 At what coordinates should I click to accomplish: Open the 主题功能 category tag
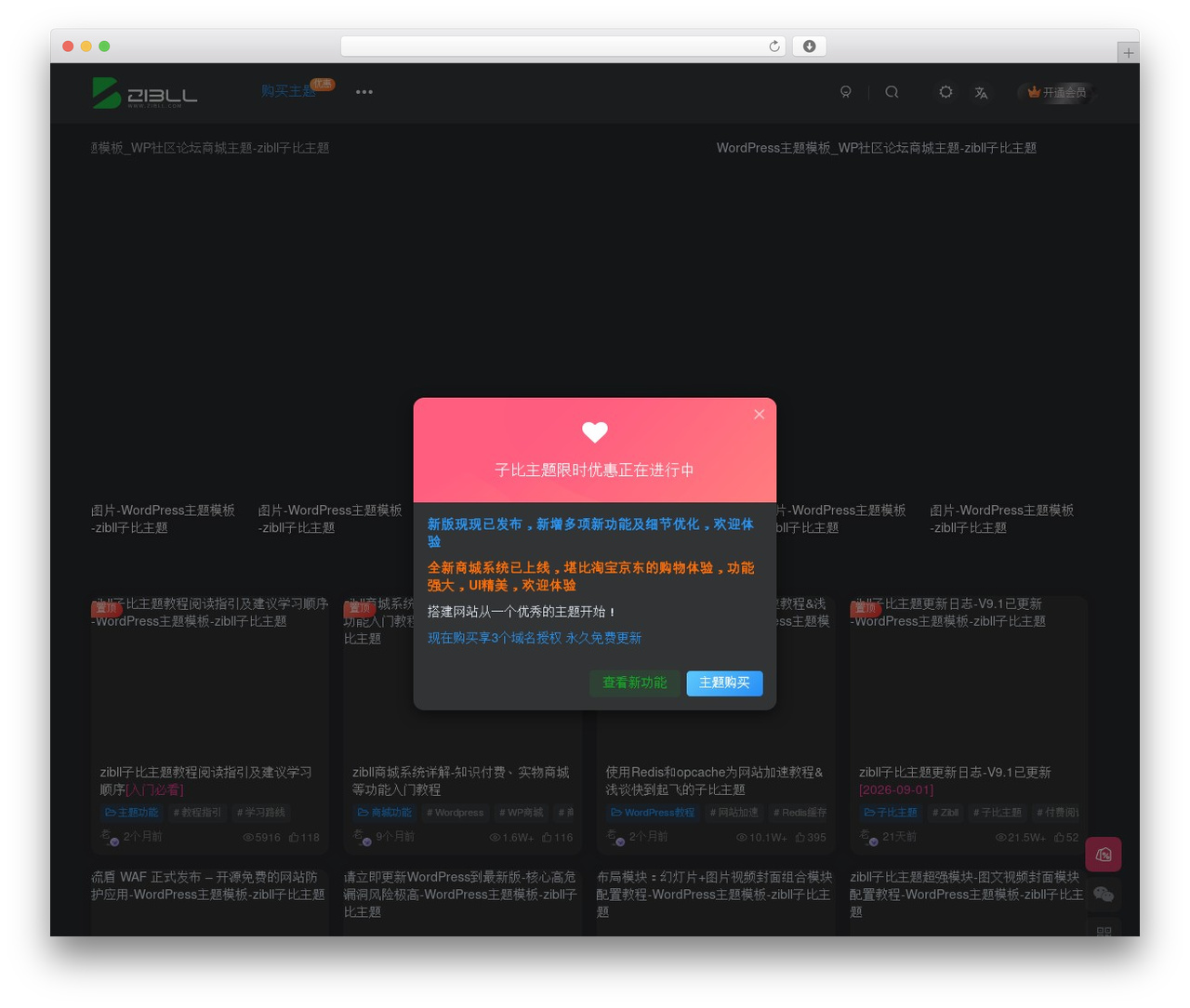coord(131,813)
